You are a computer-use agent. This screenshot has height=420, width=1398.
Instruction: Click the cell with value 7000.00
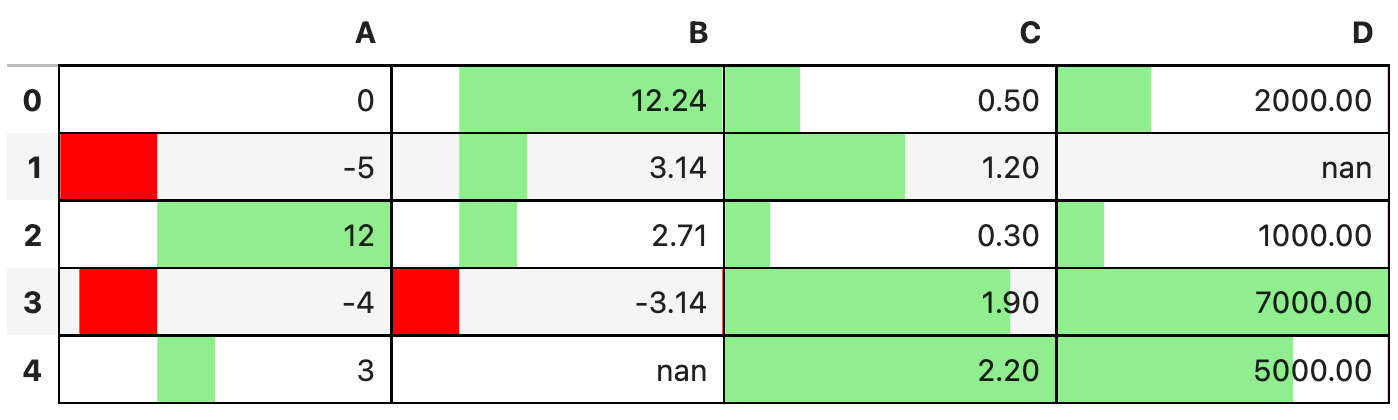(1222, 302)
